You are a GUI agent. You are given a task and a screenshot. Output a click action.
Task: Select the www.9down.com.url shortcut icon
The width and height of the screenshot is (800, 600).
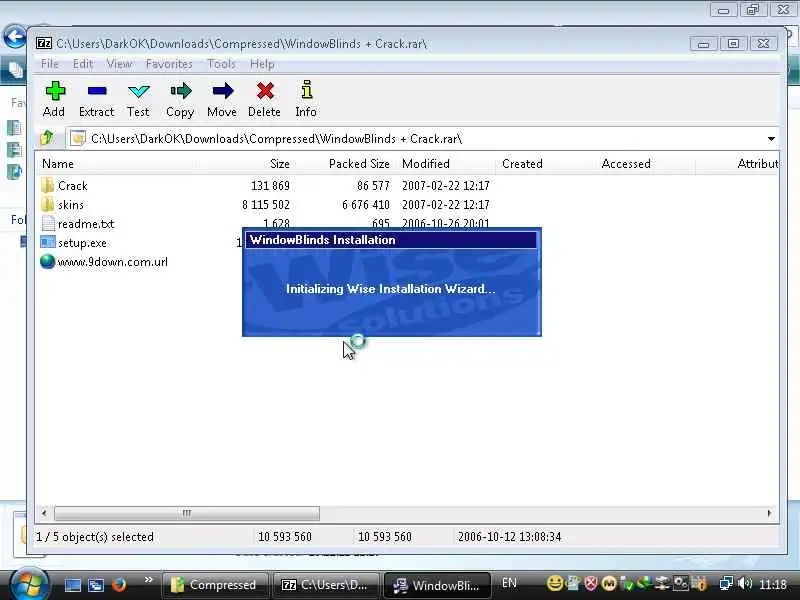(47, 262)
